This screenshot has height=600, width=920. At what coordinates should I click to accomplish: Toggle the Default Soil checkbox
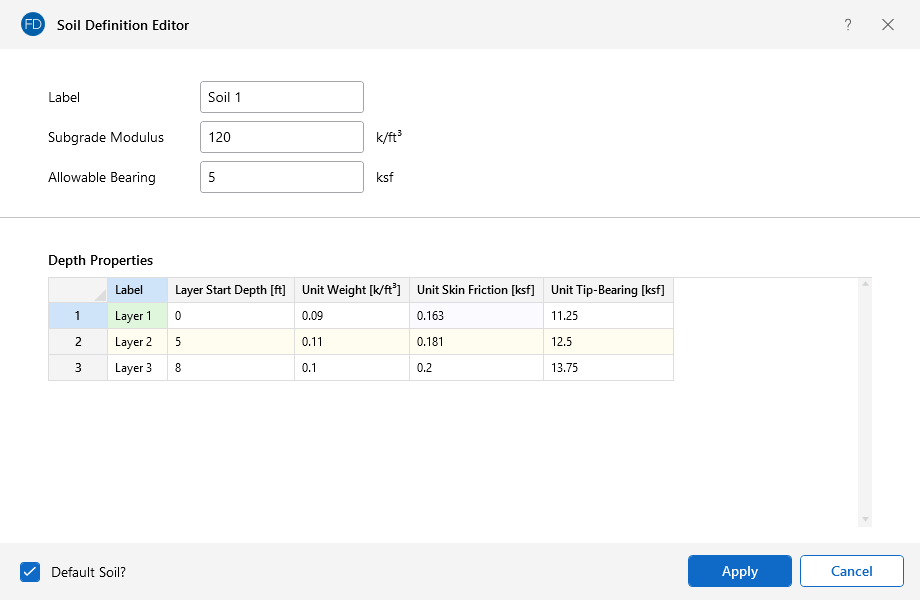pyautogui.click(x=29, y=572)
